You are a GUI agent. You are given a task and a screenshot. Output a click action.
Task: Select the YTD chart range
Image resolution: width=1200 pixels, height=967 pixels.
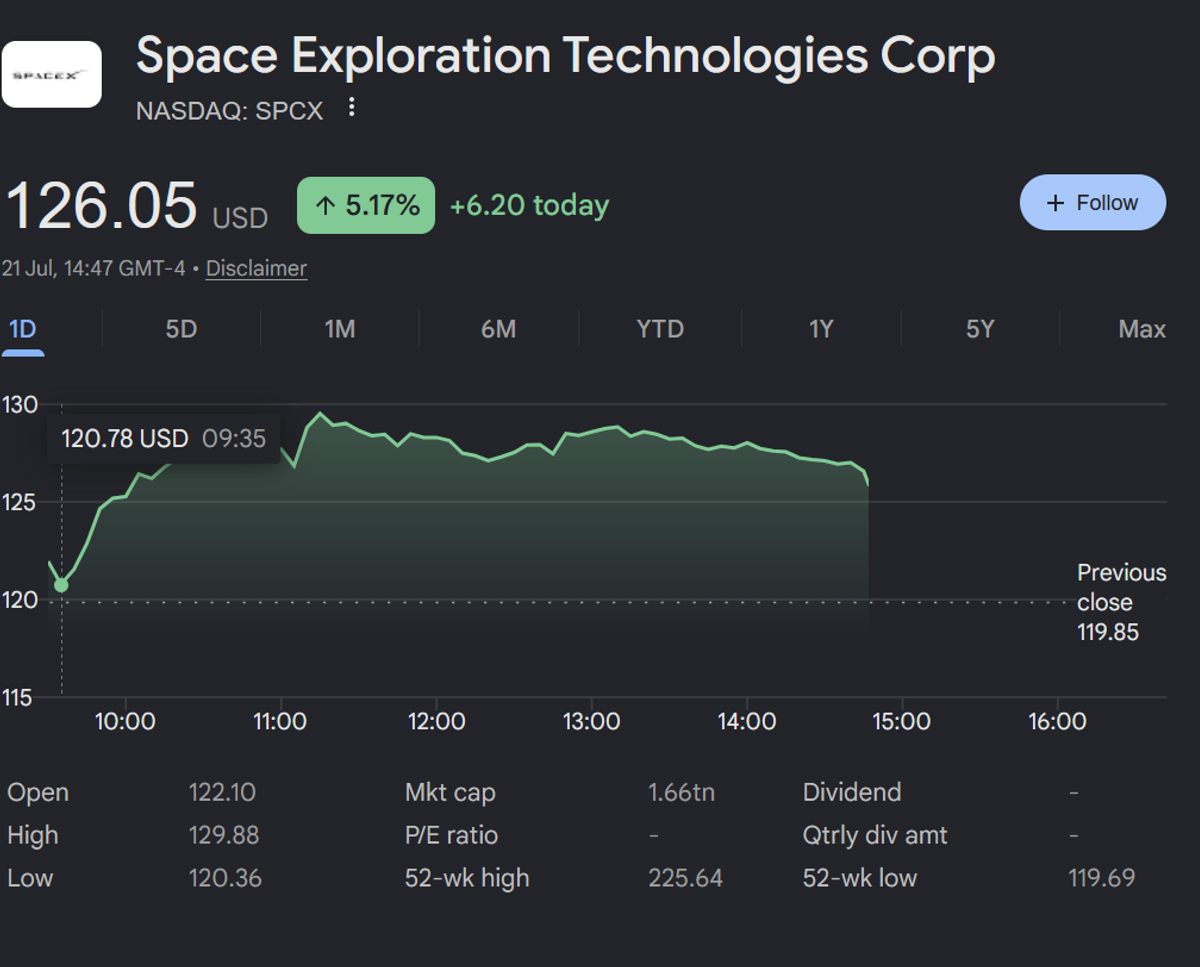[660, 329]
